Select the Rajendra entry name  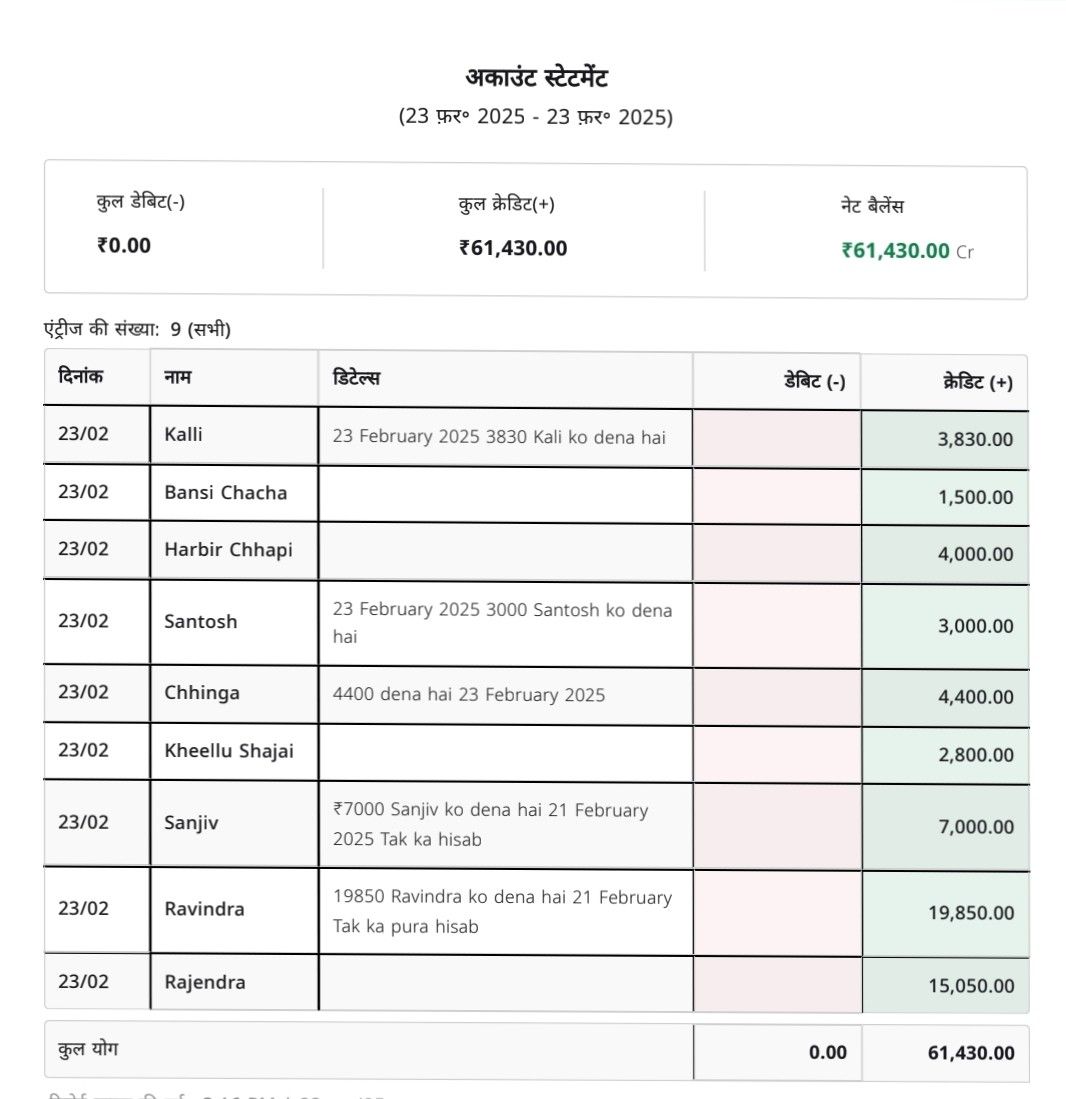coord(205,982)
